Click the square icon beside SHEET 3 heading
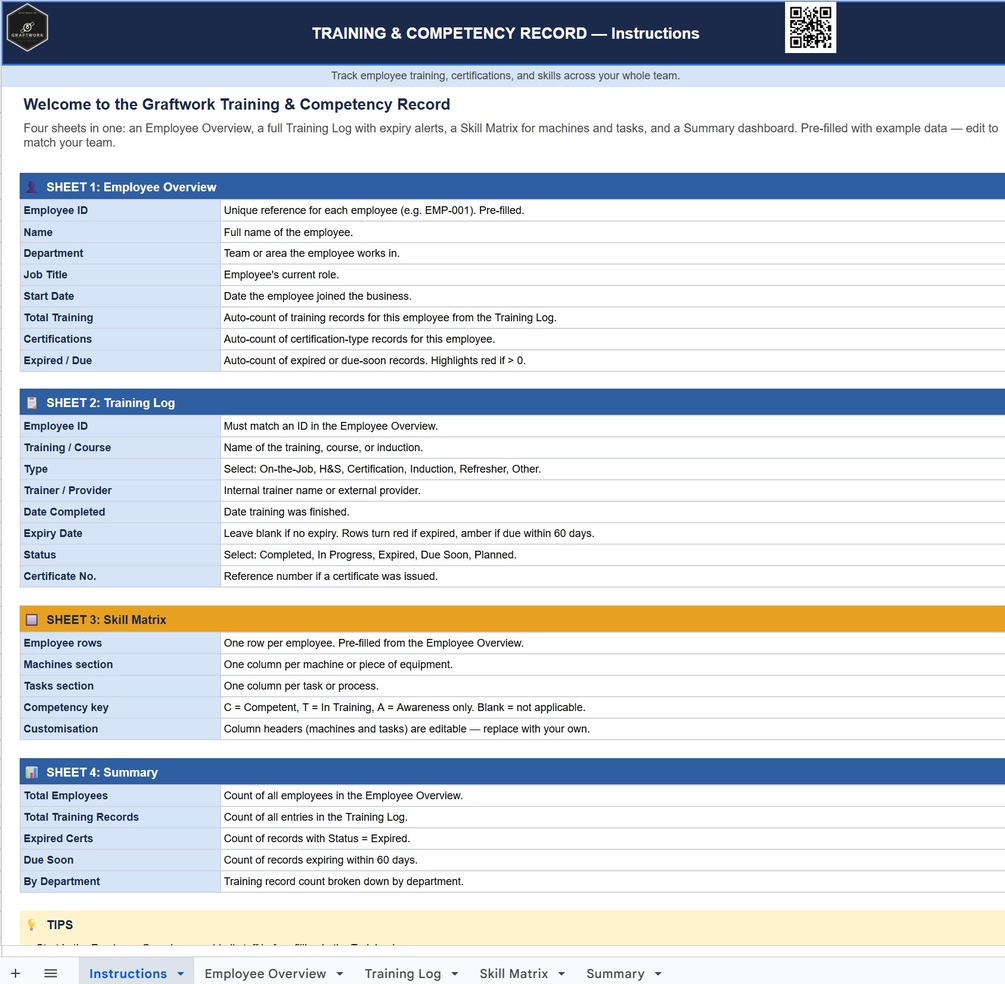This screenshot has height=984, width=1005. click(31, 620)
